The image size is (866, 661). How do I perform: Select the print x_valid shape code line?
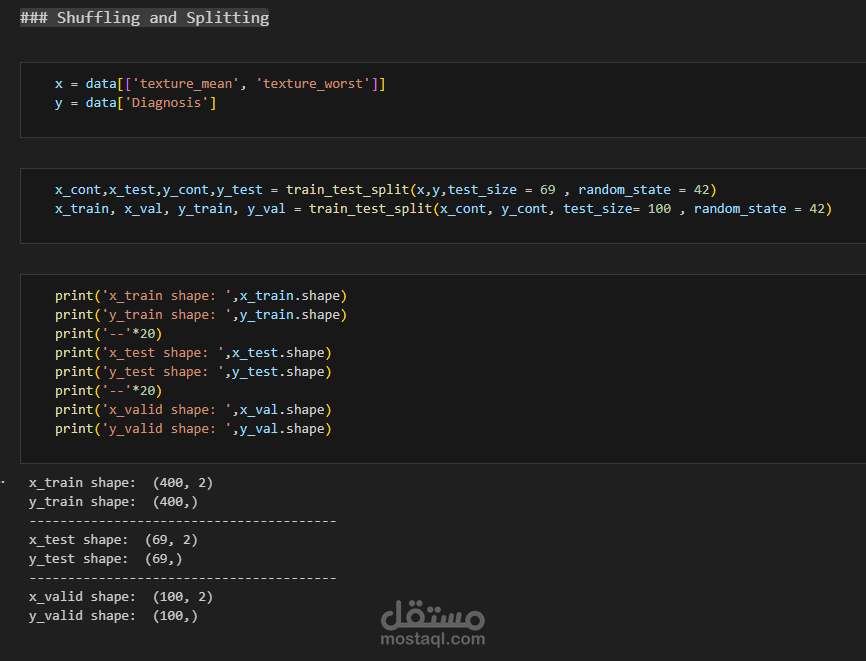193,409
